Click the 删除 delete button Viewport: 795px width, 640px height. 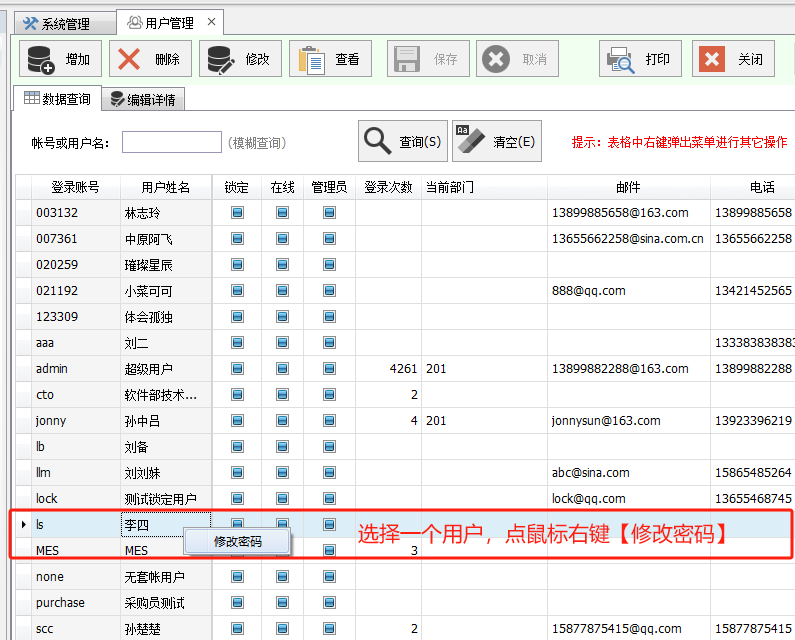click(x=150, y=59)
